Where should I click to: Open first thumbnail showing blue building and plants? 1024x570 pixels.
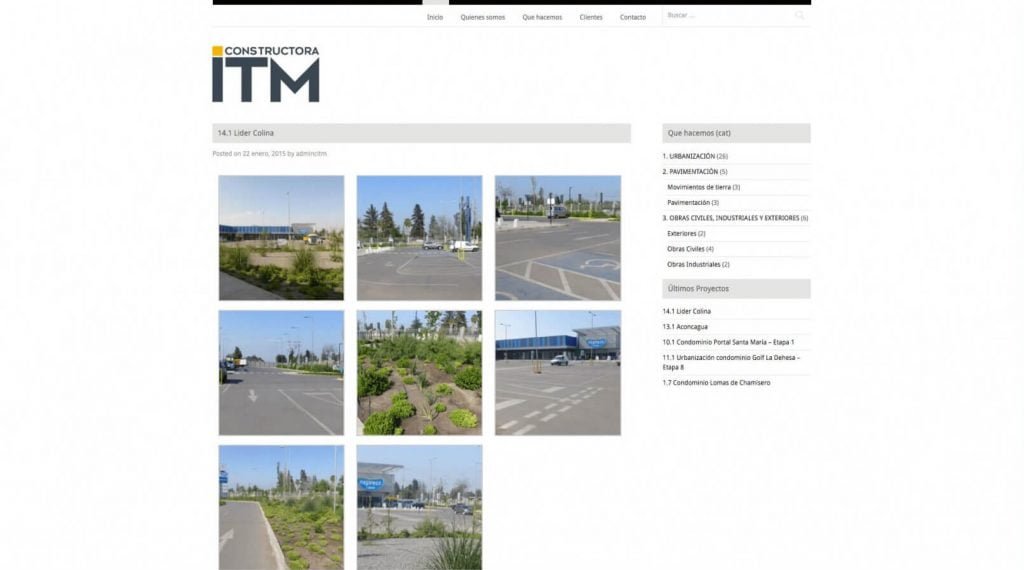coord(281,238)
